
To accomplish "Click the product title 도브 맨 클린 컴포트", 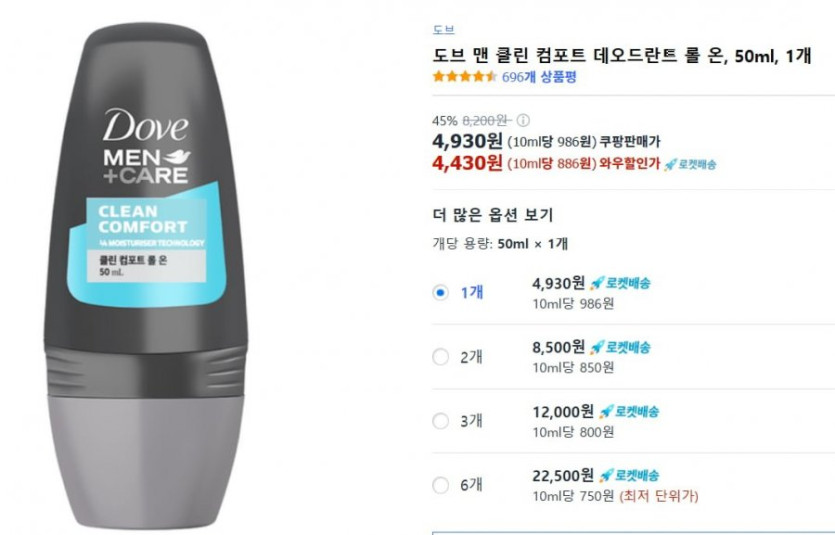I will (621, 55).
